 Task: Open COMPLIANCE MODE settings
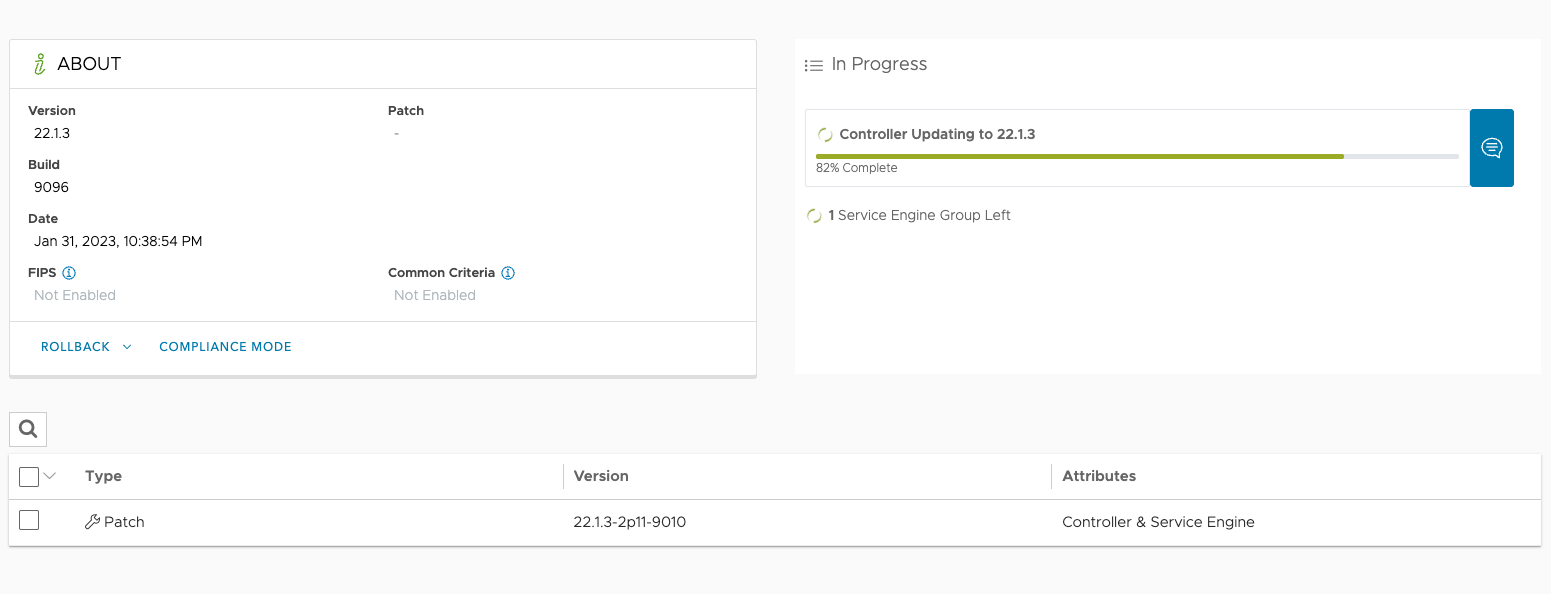coord(224,346)
